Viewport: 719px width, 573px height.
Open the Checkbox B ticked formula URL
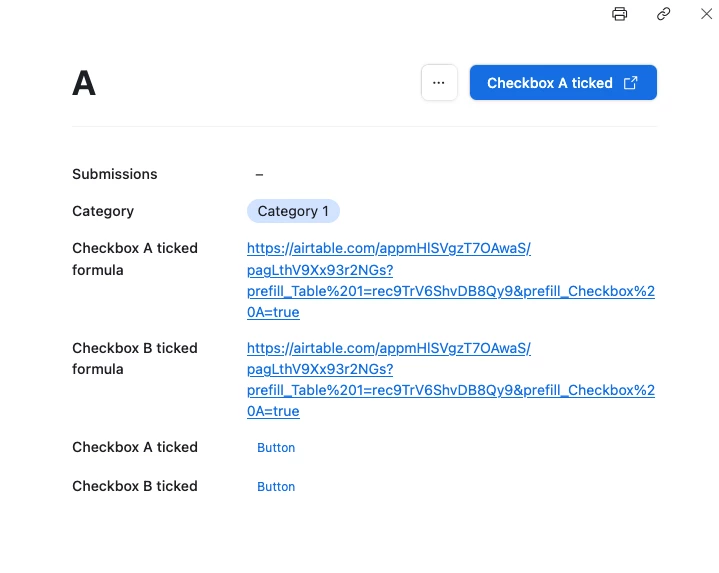(450, 380)
